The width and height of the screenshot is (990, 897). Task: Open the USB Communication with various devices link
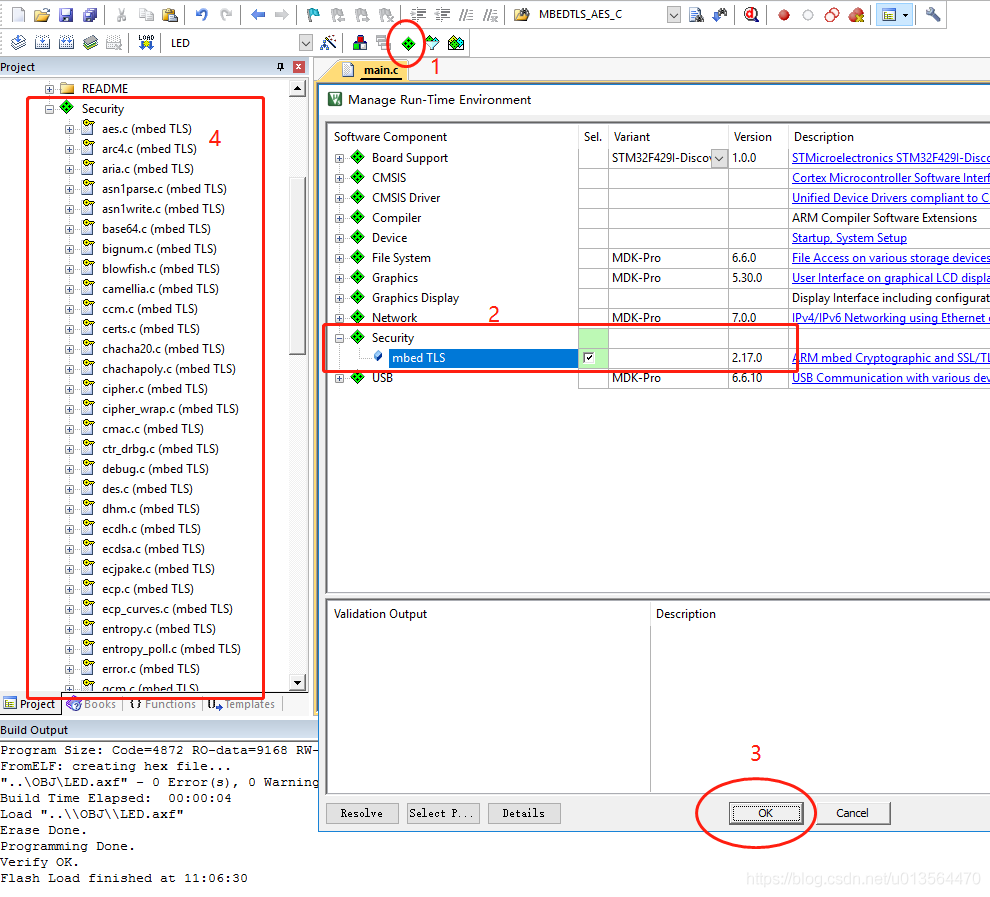(891, 378)
